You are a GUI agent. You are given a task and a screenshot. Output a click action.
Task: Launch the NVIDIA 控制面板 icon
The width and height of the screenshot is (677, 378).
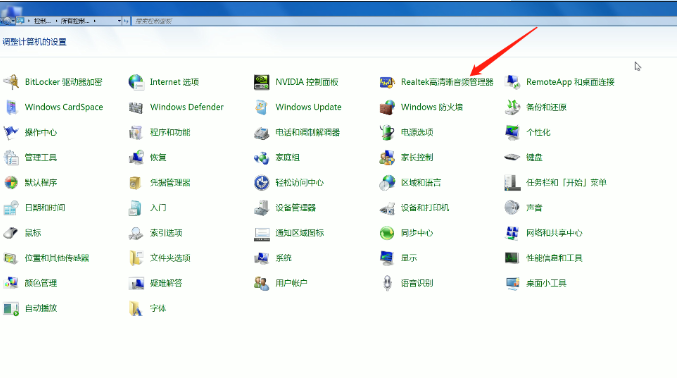pyautogui.click(x=261, y=82)
